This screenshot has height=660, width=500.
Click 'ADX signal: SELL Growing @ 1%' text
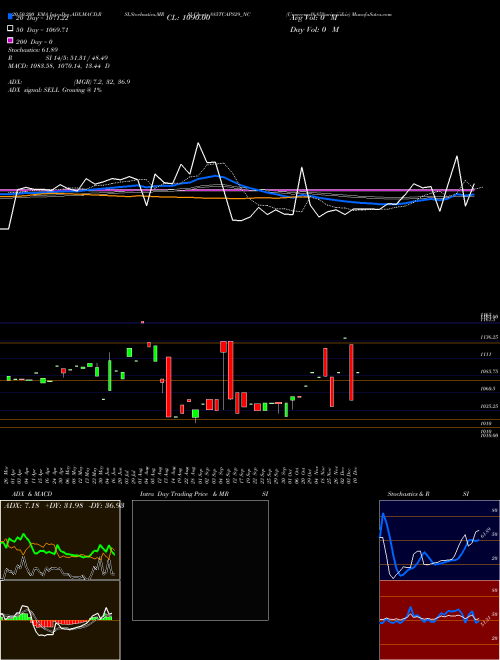[x=54, y=90]
